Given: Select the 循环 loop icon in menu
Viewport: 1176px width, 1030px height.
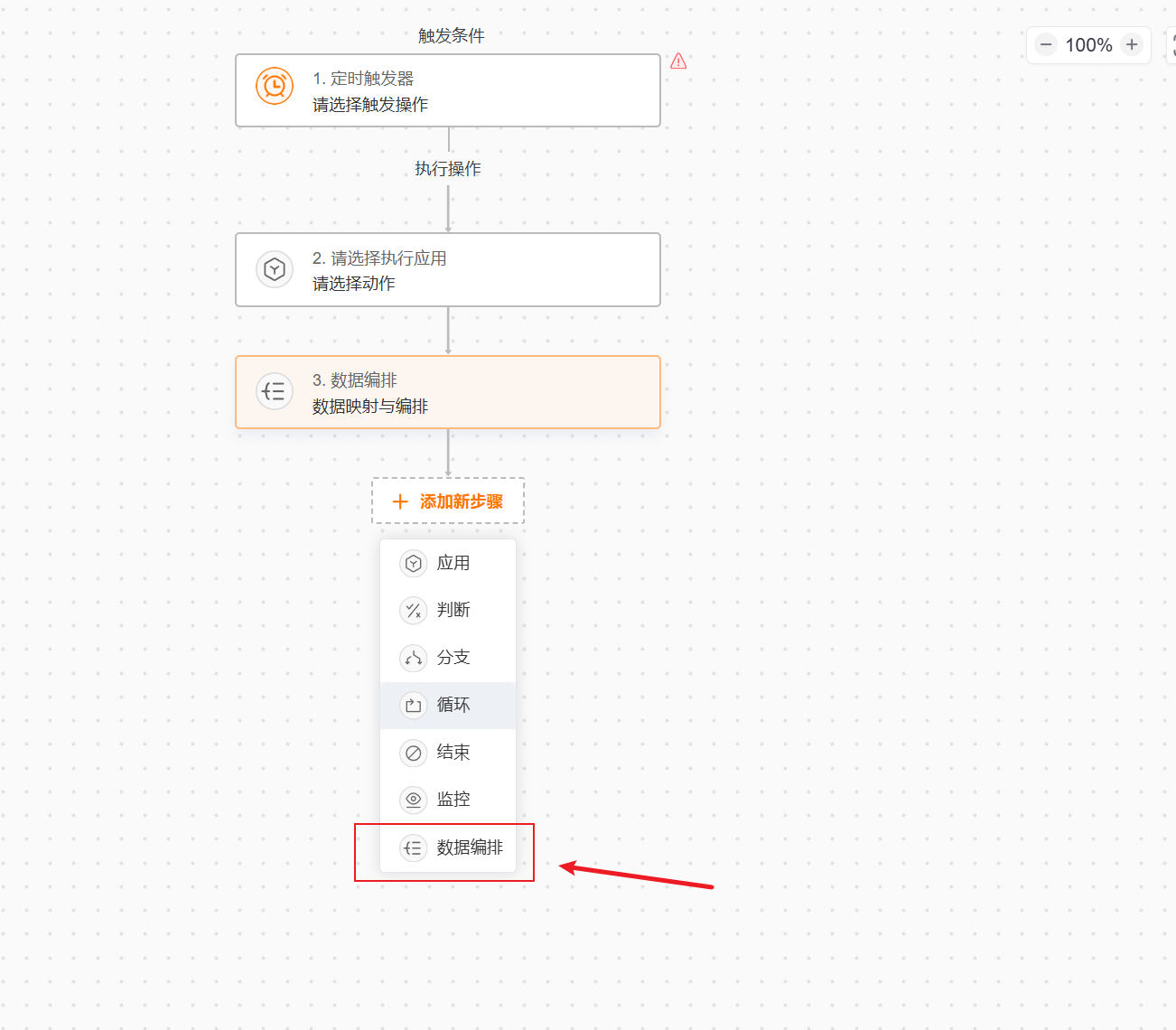Looking at the screenshot, I should [x=414, y=706].
